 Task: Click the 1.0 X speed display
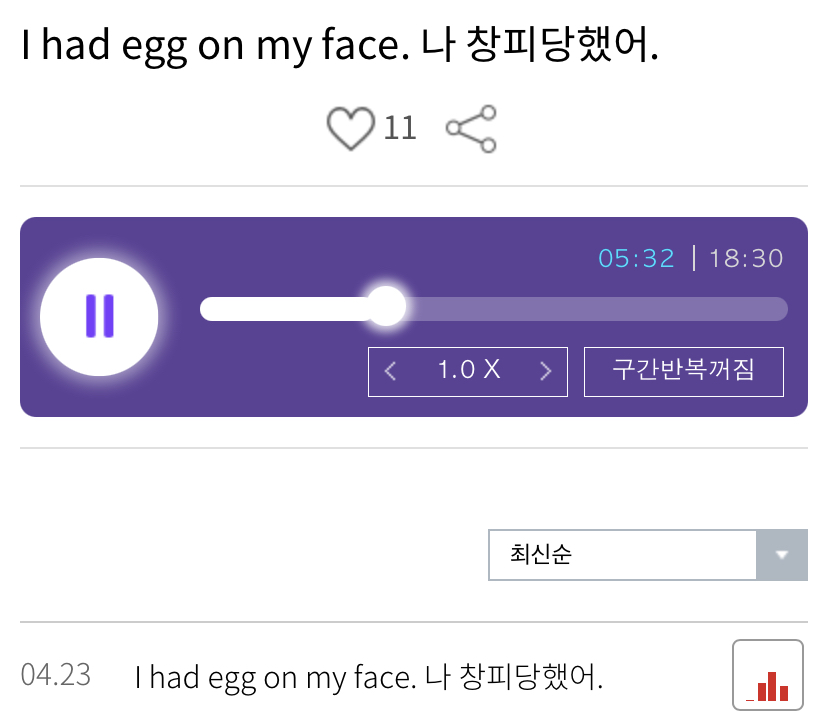pos(467,370)
